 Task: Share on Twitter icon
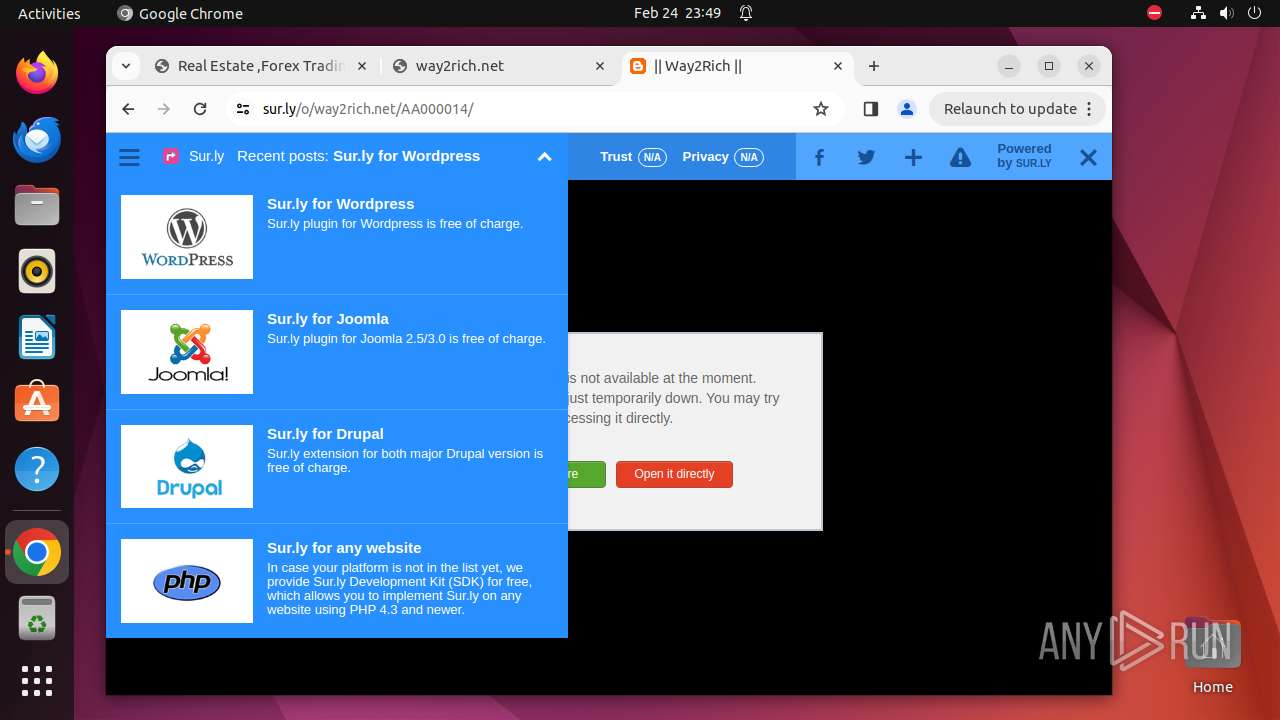point(866,157)
